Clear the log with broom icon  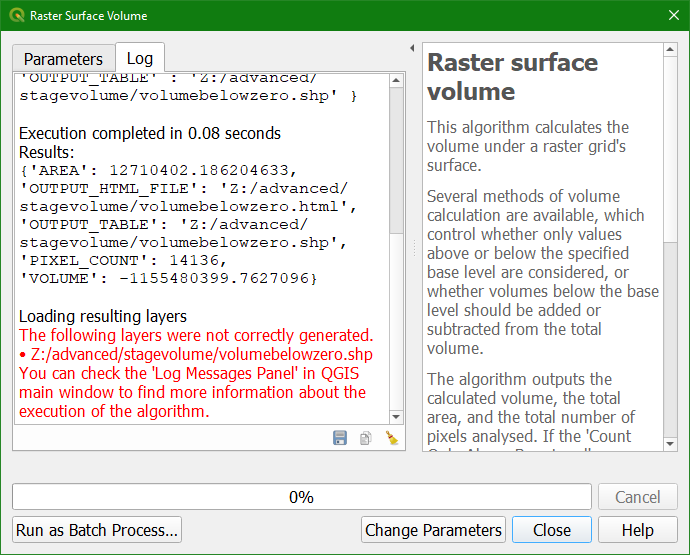pyautogui.click(x=391, y=438)
